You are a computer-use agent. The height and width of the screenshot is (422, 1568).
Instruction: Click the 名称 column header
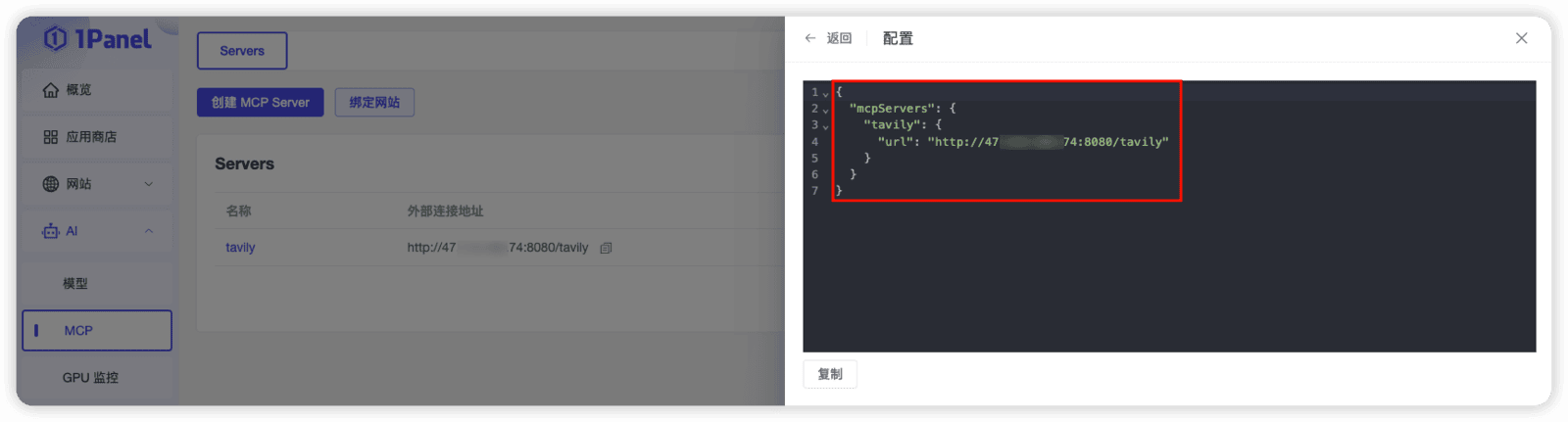pyautogui.click(x=238, y=211)
